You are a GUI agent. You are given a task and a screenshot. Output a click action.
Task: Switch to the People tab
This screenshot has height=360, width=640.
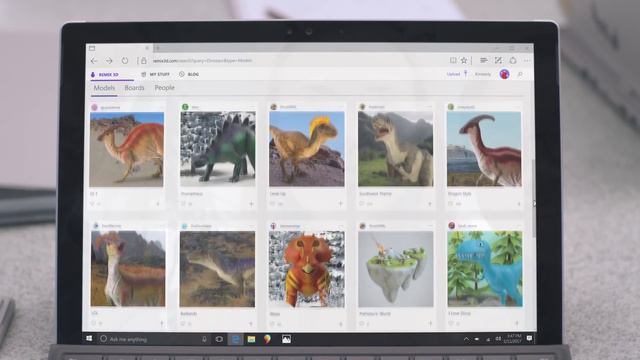click(x=164, y=88)
